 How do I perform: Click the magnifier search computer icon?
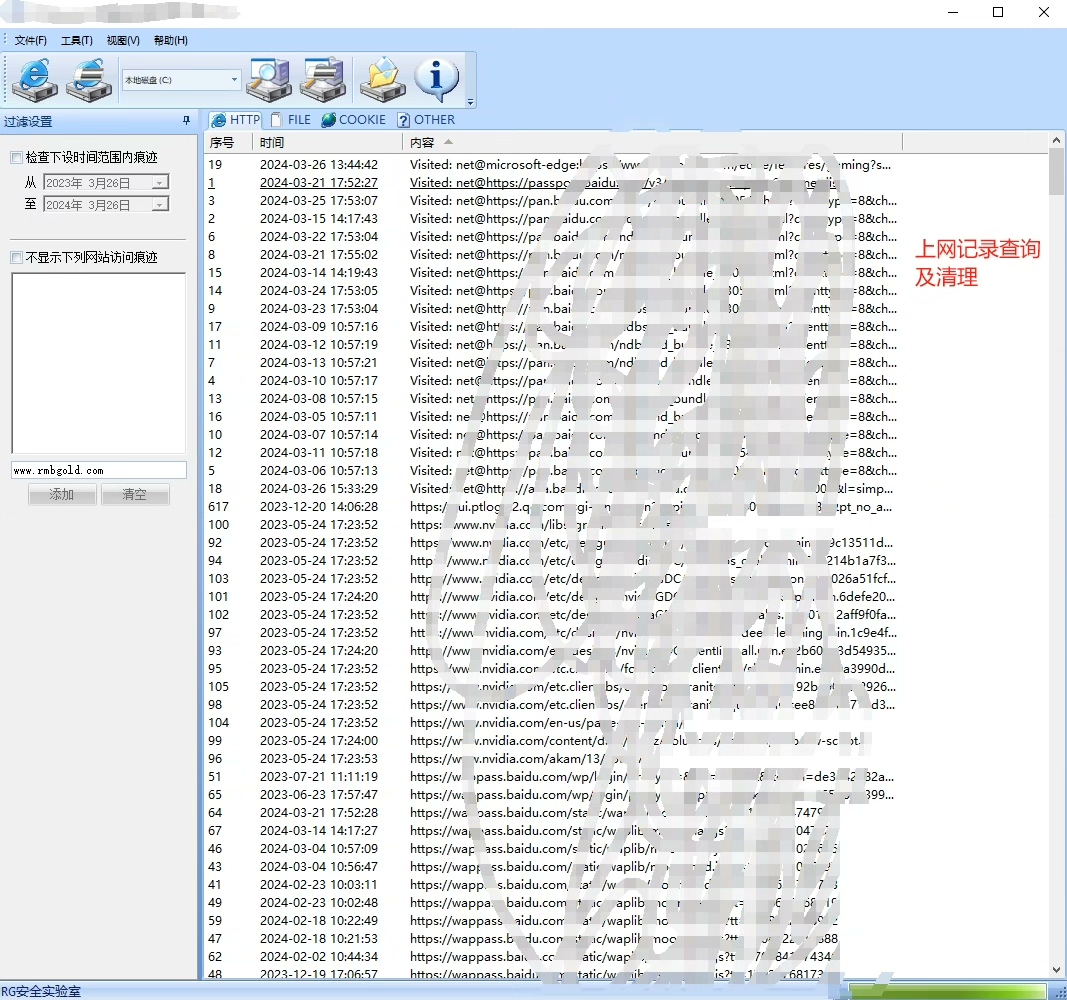point(269,80)
